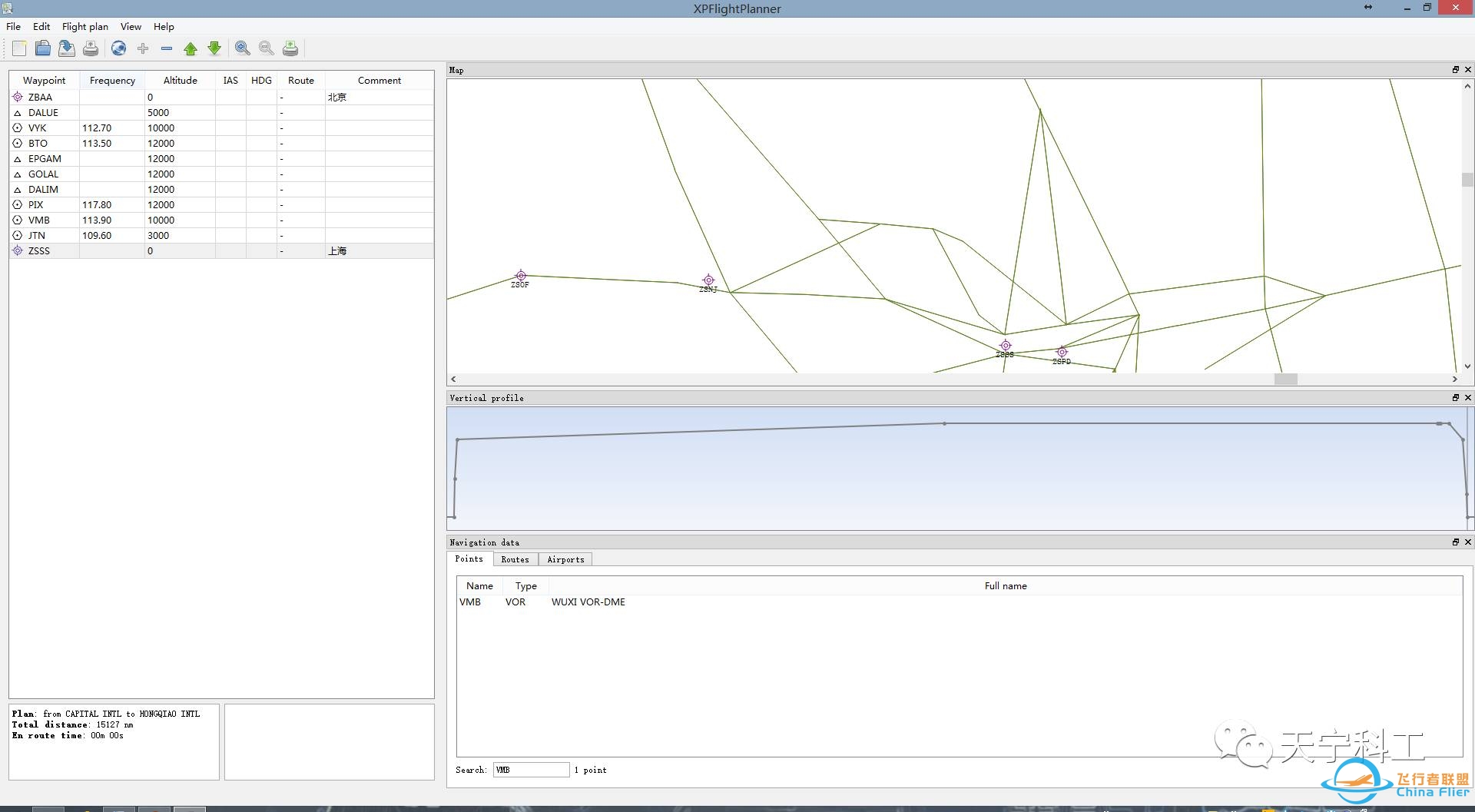Image resolution: width=1475 pixels, height=812 pixels.
Task: Click the globe icon in toolbar
Action: pos(118,48)
